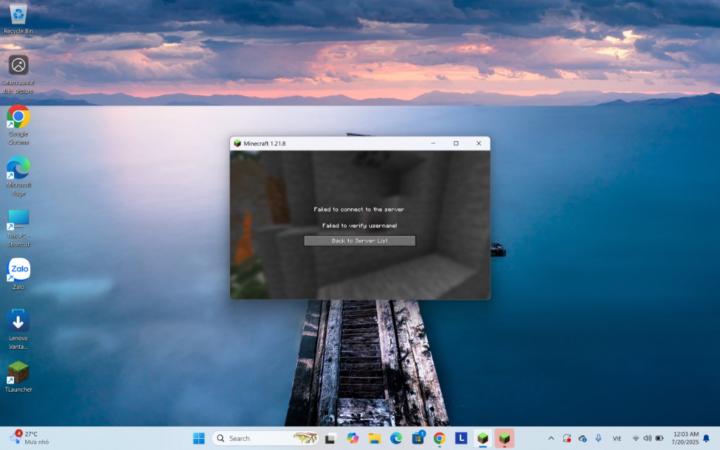Viewport: 720px width, 450px height.
Task: Click Back to Server List button
Action: 360,241
